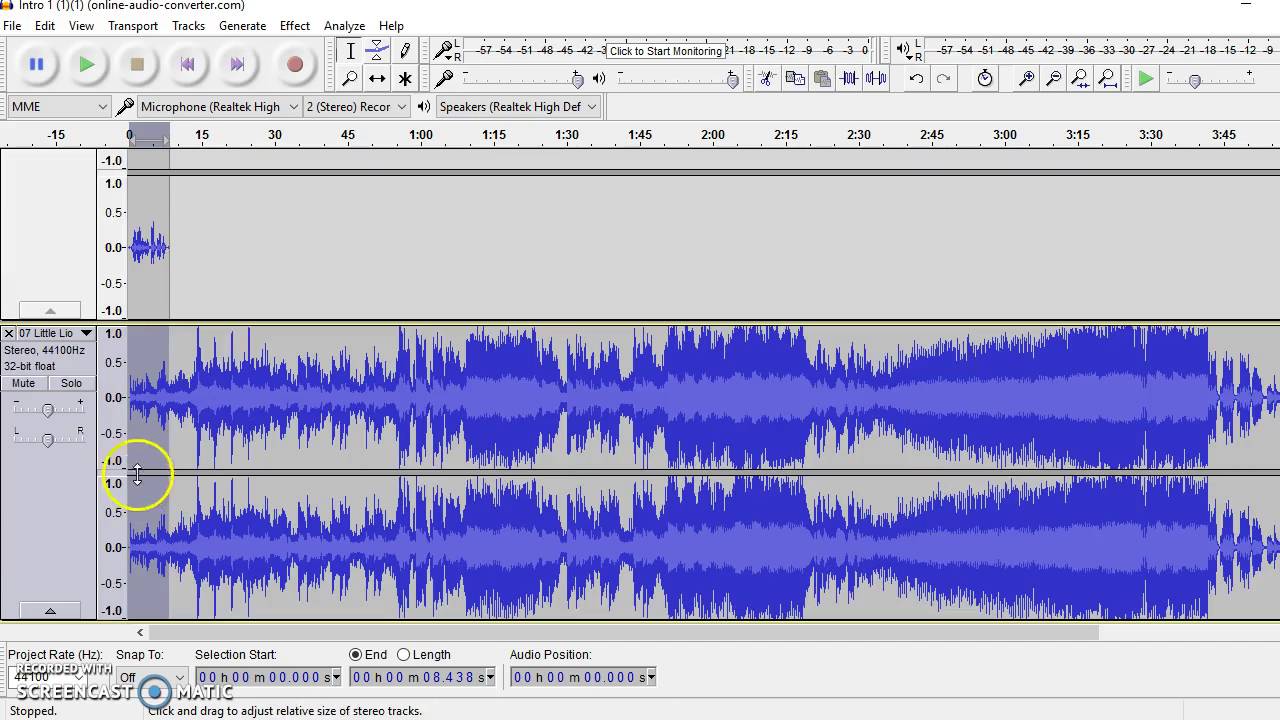Start playback with the green Play button
The width and height of the screenshot is (1280, 720).
pos(87,65)
